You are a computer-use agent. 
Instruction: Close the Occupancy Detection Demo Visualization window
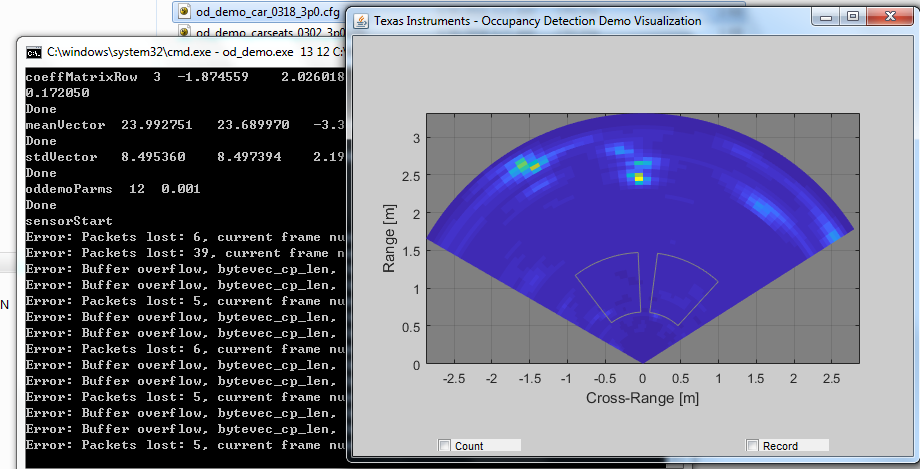pos(890,17)
